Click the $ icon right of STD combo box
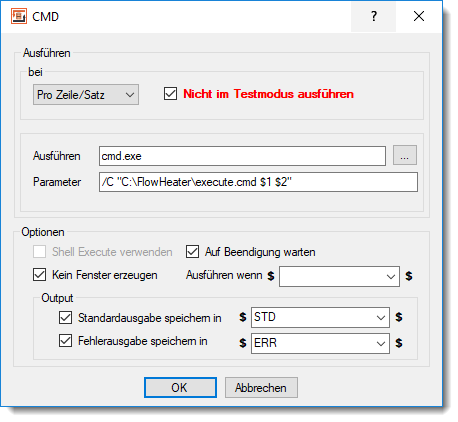 [x=399, y=317]
